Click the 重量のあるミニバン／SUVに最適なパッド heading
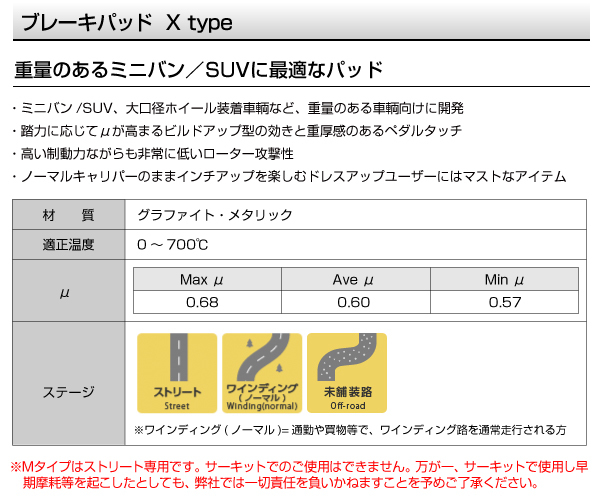The image size is (600, 500). point(199,70)
